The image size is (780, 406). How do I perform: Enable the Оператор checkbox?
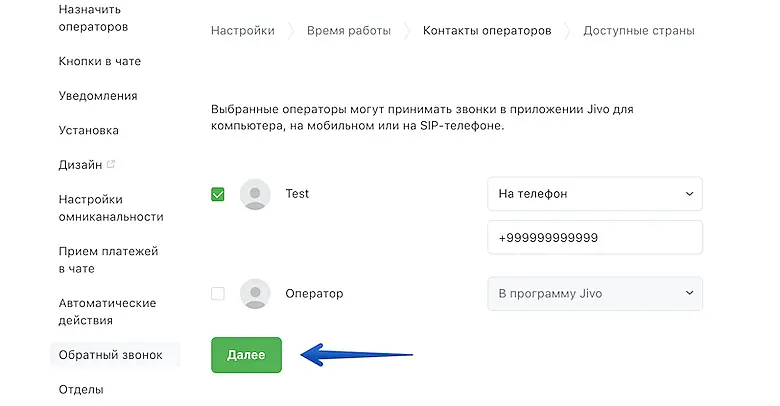(x=218, y=294)
